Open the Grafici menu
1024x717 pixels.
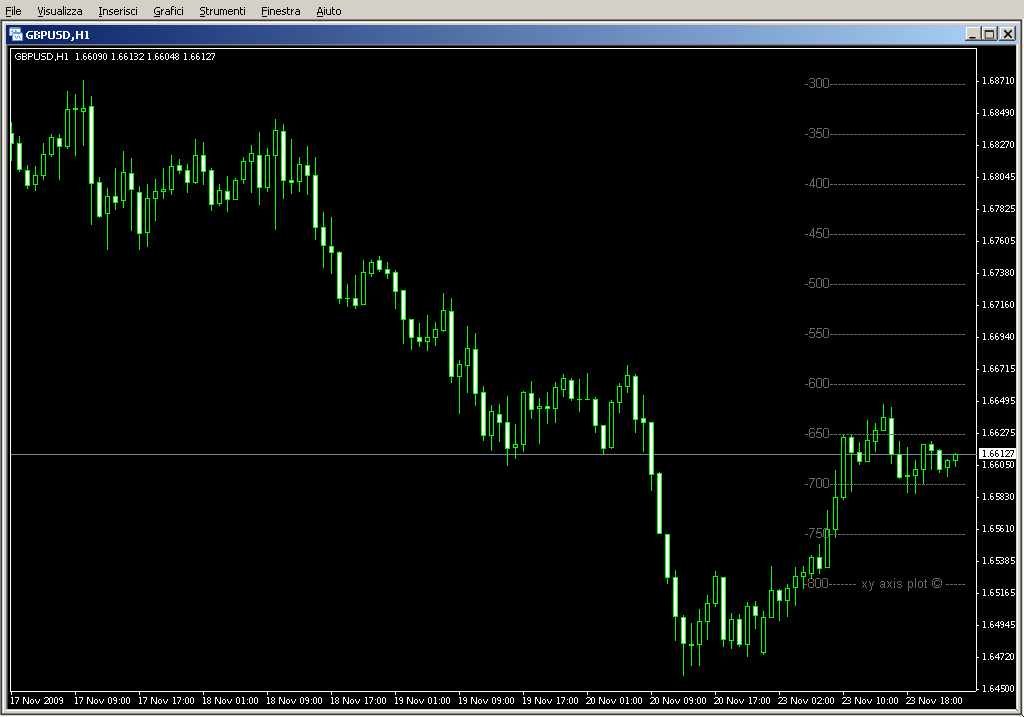tap(168, 11)
